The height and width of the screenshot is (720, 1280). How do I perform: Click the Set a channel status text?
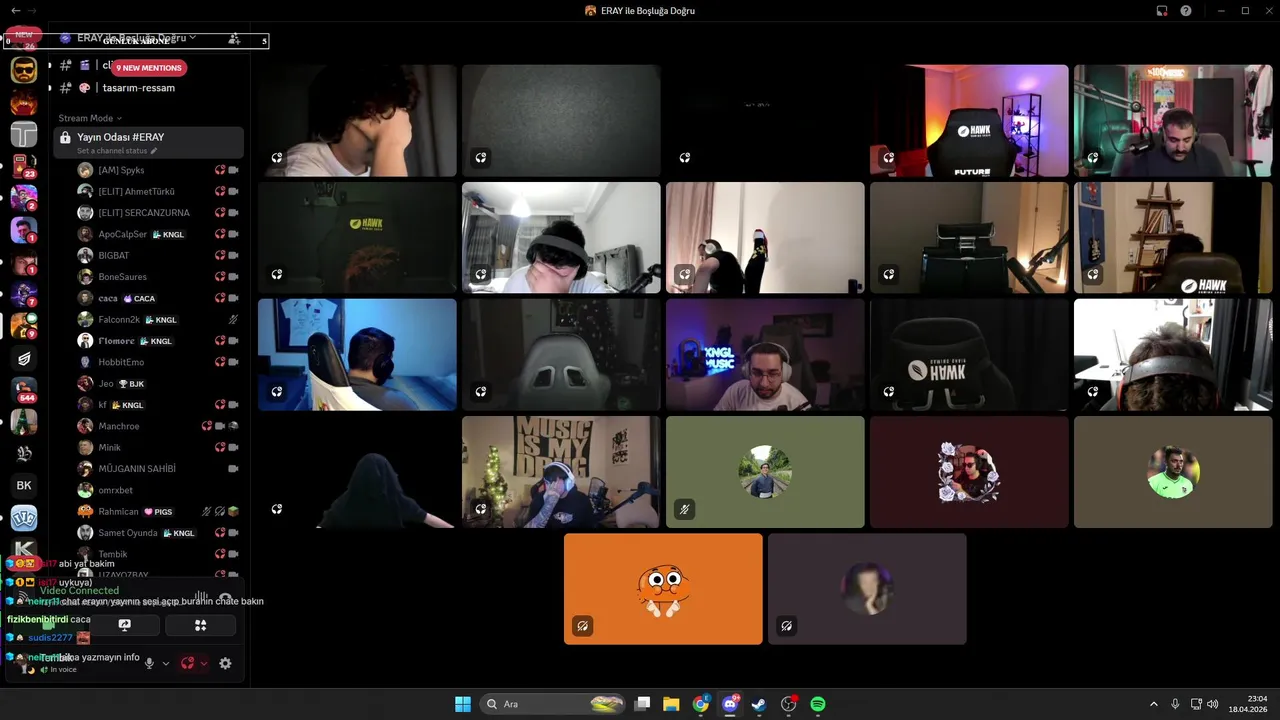click(x=112, y=151)
